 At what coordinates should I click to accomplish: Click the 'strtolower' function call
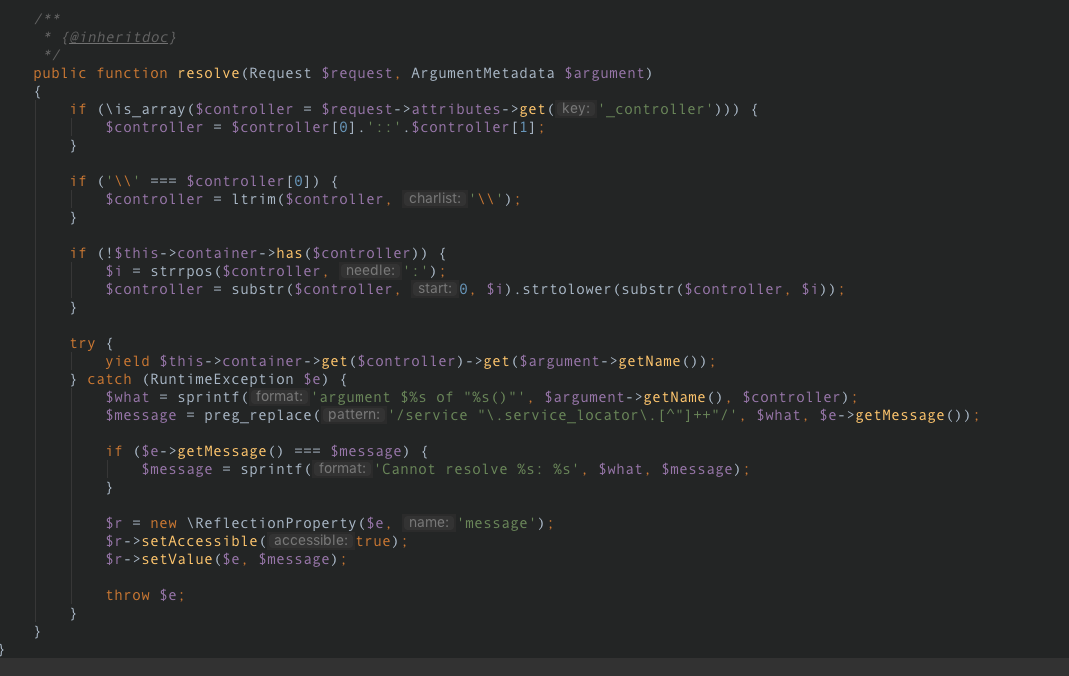click(x=568, y=290)
